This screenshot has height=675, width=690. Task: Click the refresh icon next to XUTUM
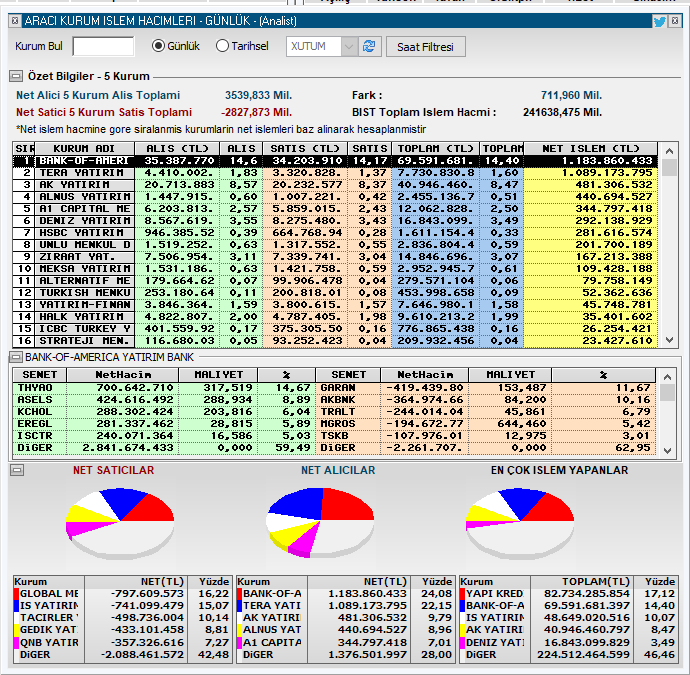click(369, 46)
